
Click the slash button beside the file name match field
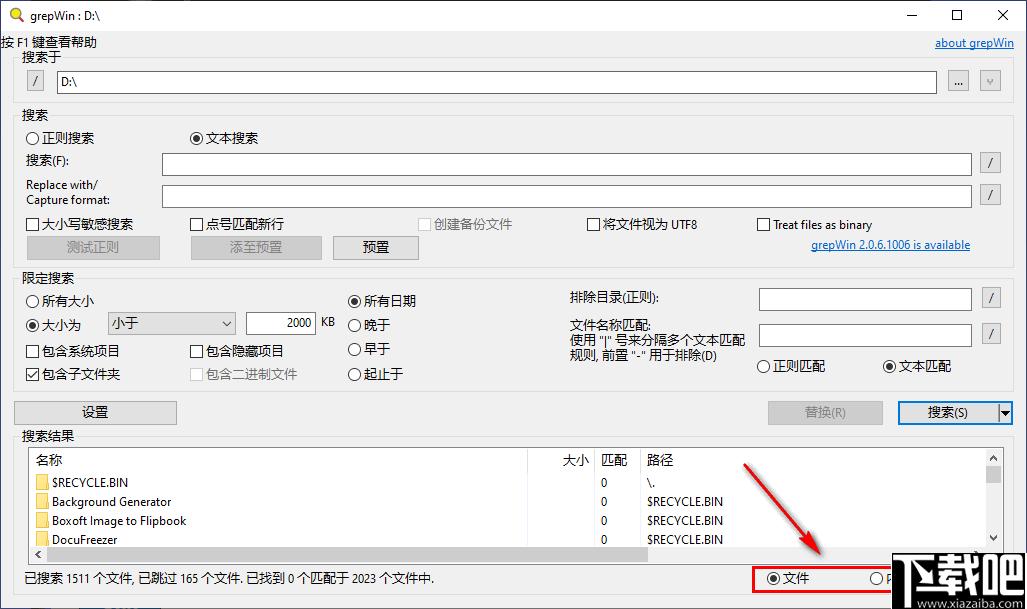click(x=991, y=334)
